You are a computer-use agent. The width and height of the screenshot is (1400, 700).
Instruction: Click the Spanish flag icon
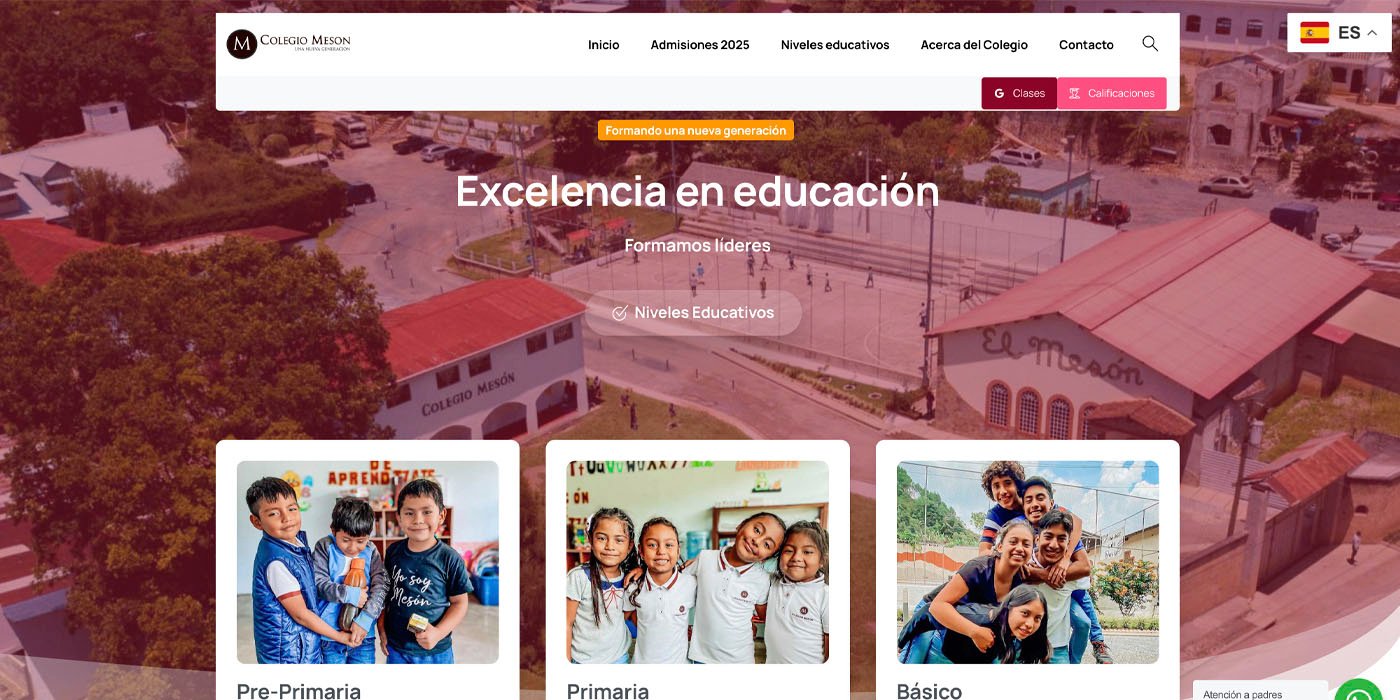click(x=1314, y=33)
